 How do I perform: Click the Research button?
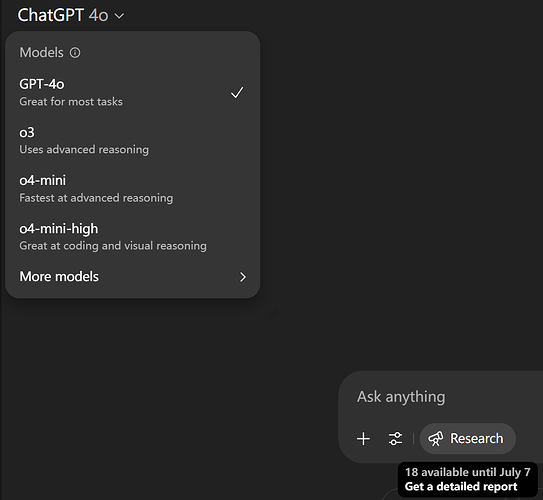click(x=468, y=439)
